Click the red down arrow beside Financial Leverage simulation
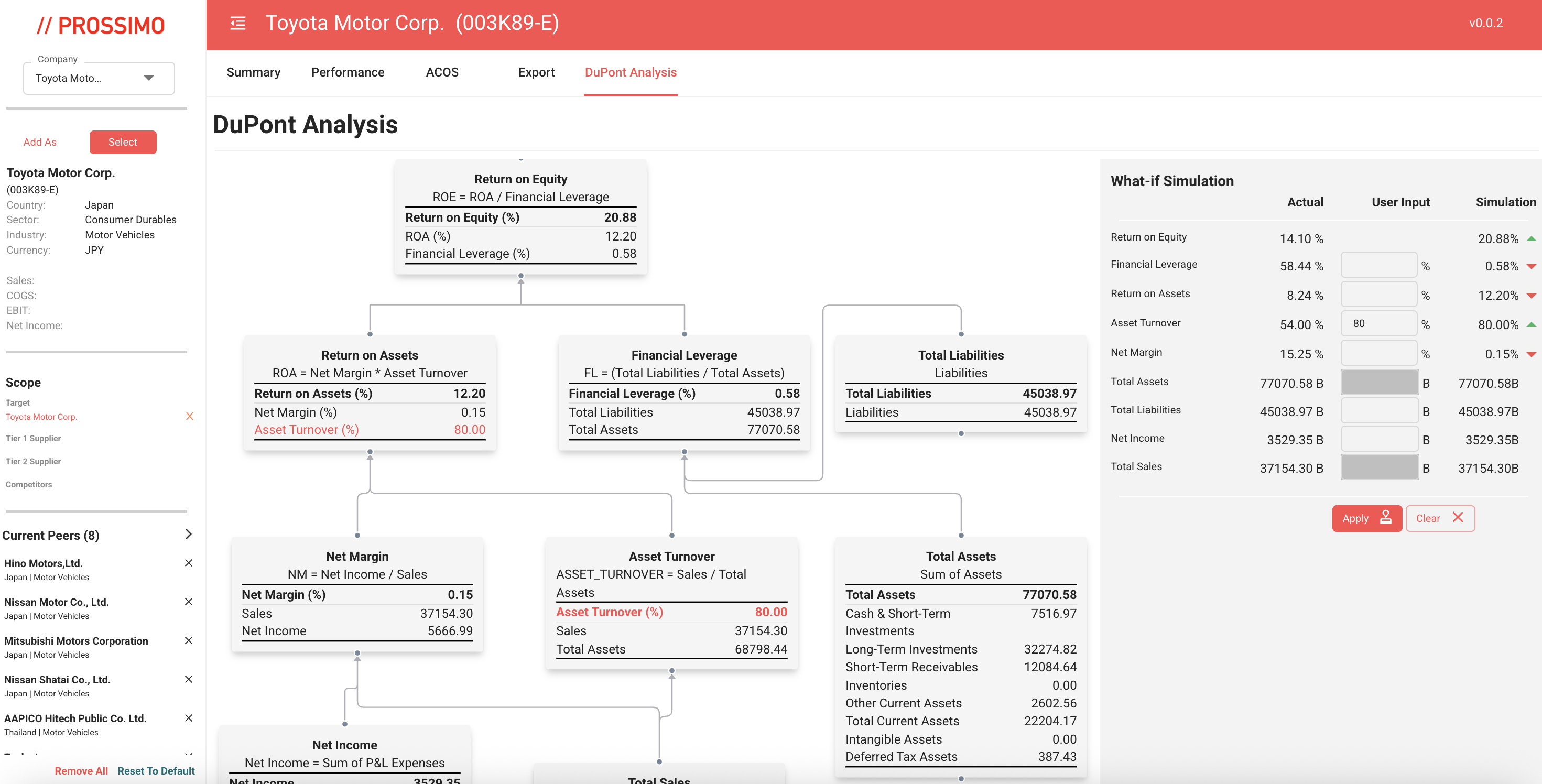The width and height of the screenshot is (1542, 784). [x=1530, y=267]
